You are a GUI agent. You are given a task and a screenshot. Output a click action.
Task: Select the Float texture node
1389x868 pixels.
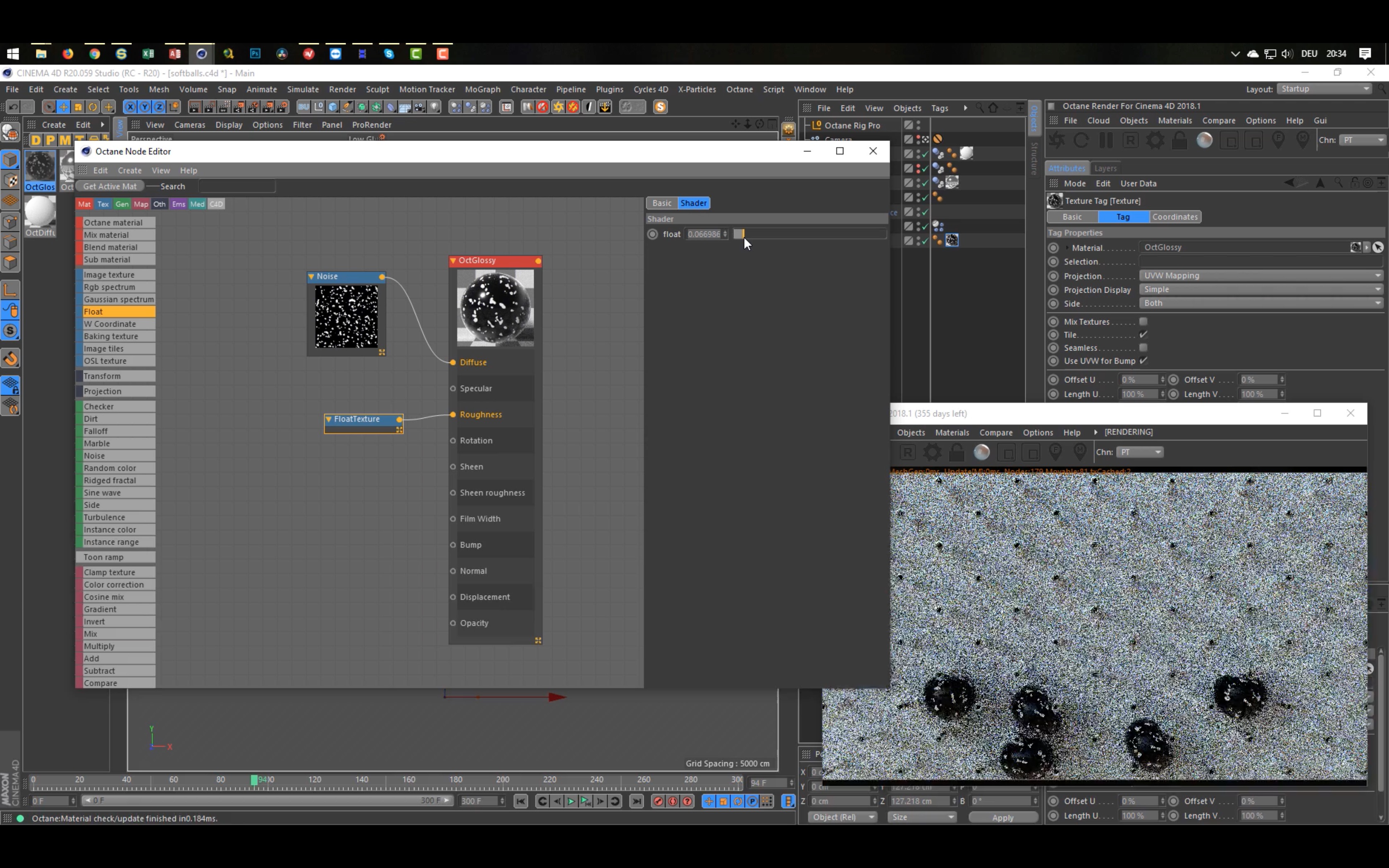(362, 418)
